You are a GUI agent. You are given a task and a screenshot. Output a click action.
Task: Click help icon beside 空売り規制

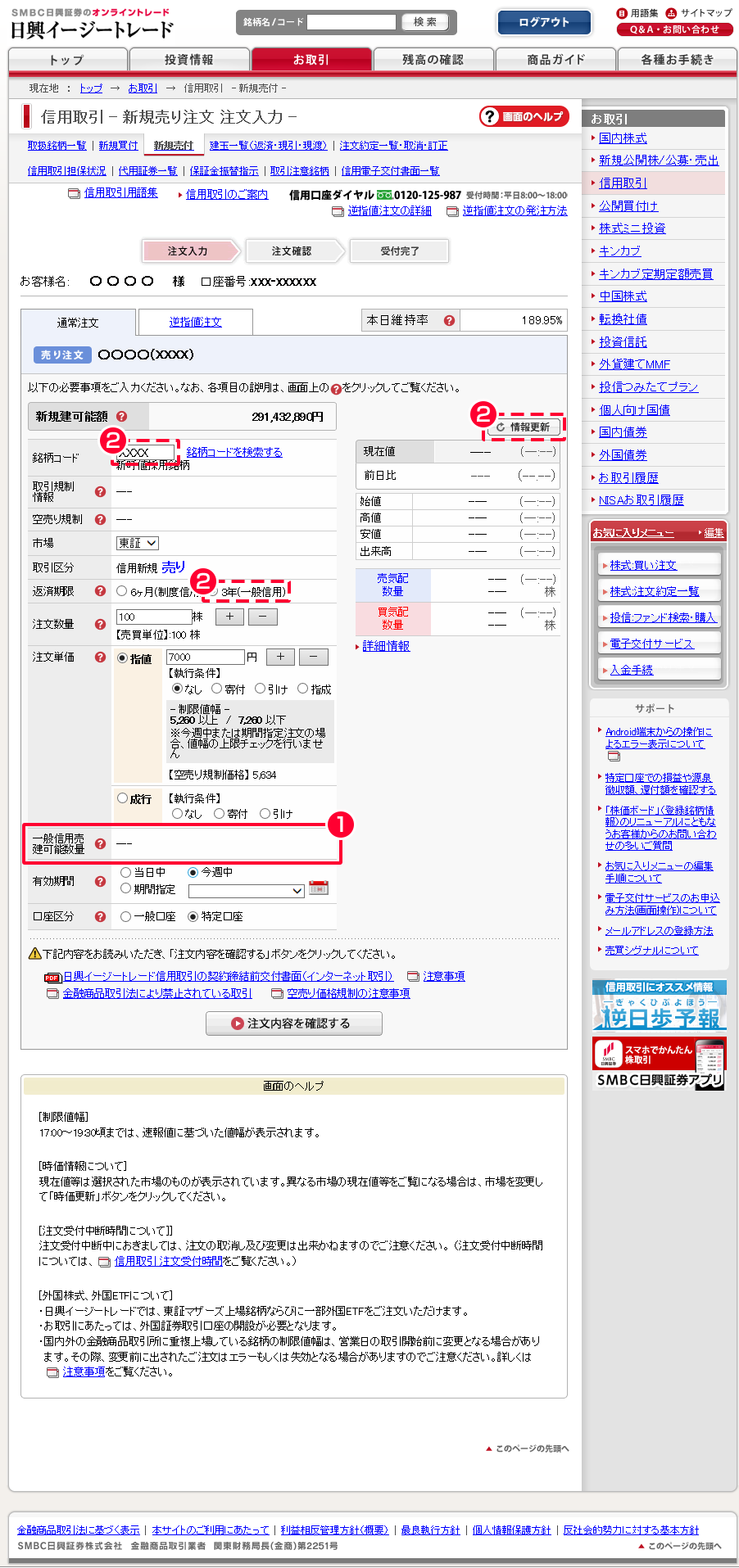(x=100, y=519)
